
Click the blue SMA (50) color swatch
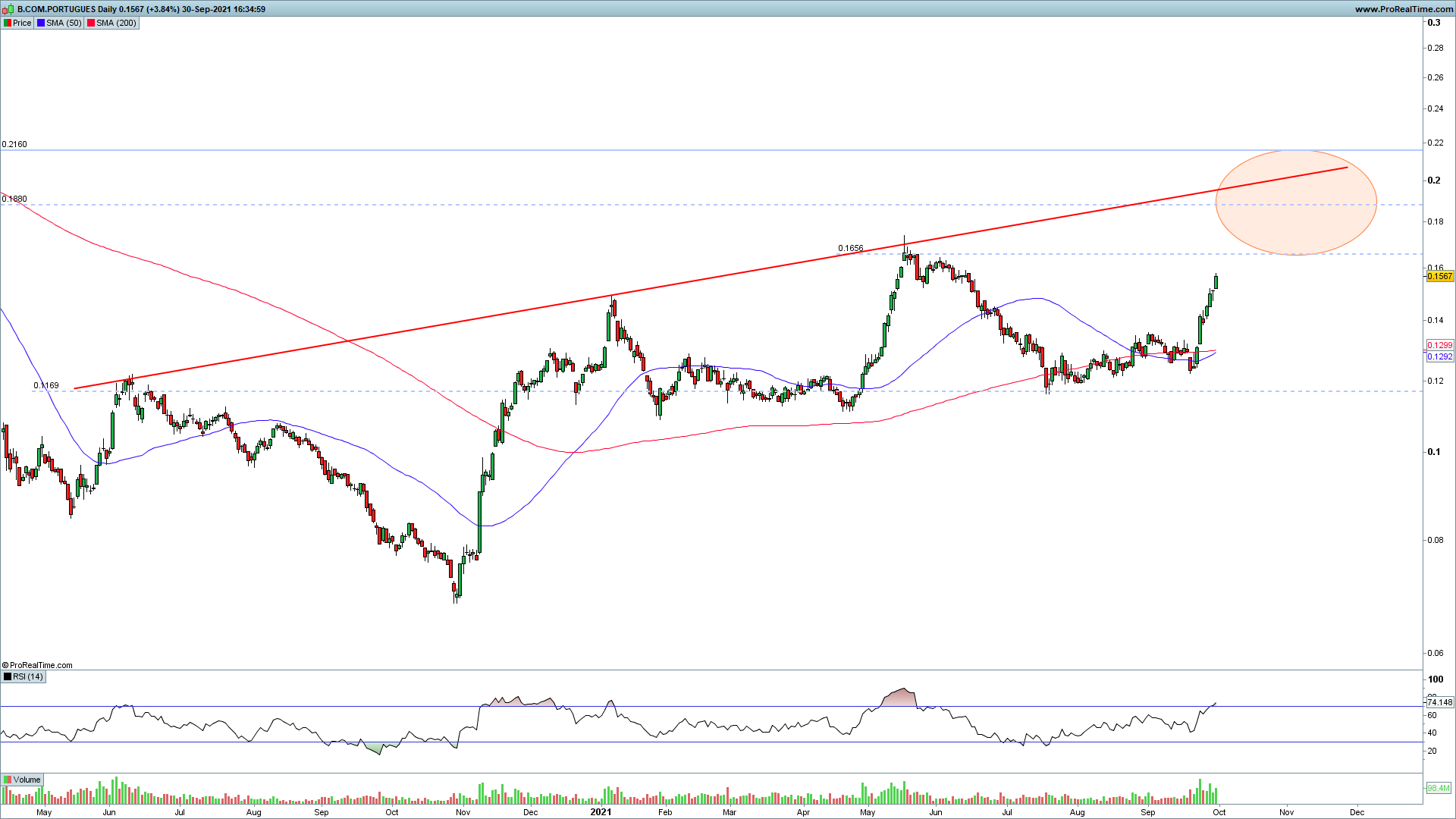click(41, 23)
